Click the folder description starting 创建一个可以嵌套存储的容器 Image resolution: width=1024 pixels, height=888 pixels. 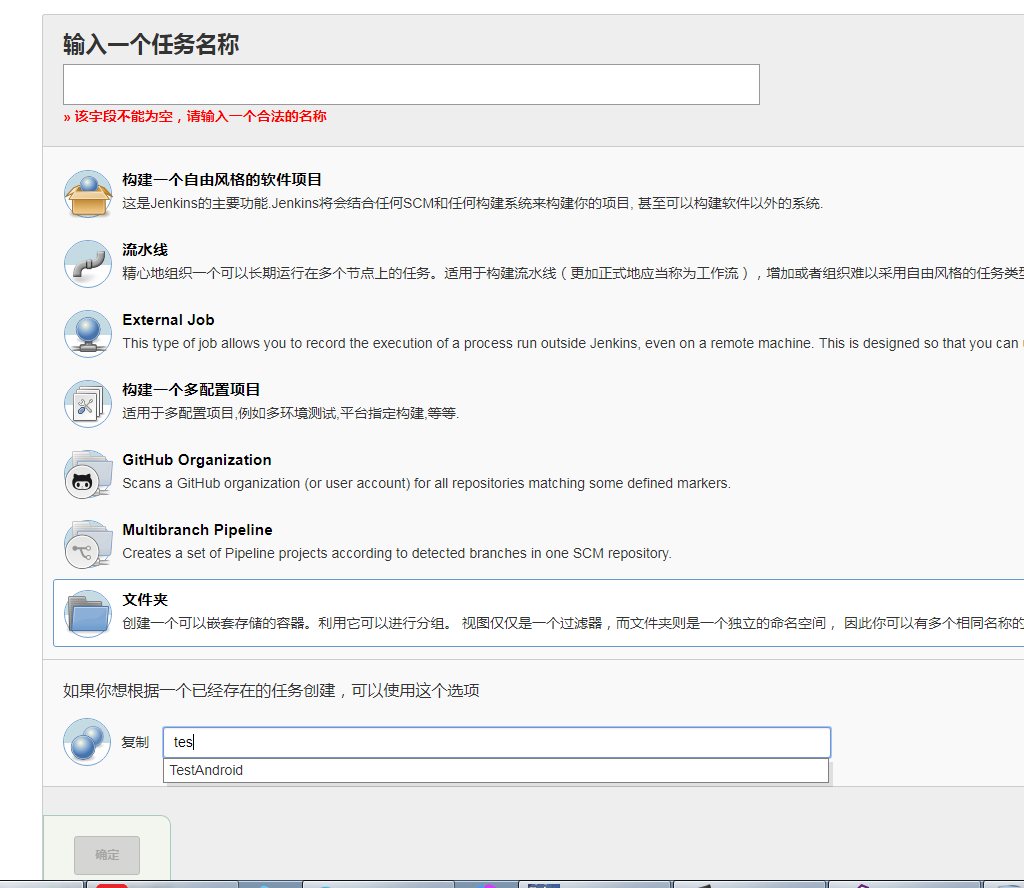[573, 623]
